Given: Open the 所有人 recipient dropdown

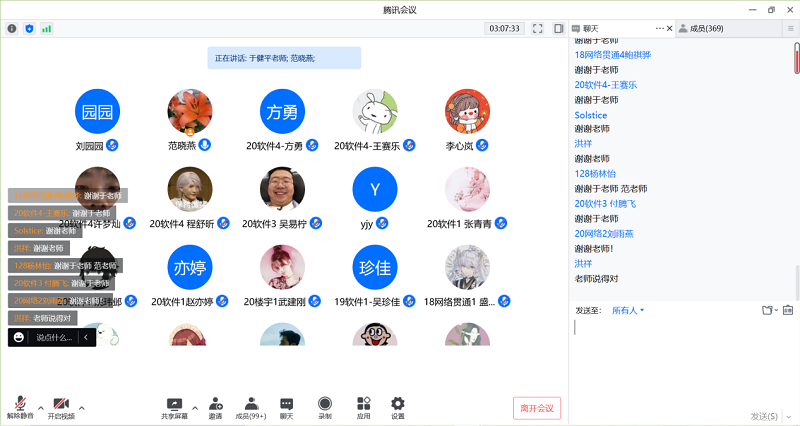Looking at the screenshot, I should tap(628, 310).
